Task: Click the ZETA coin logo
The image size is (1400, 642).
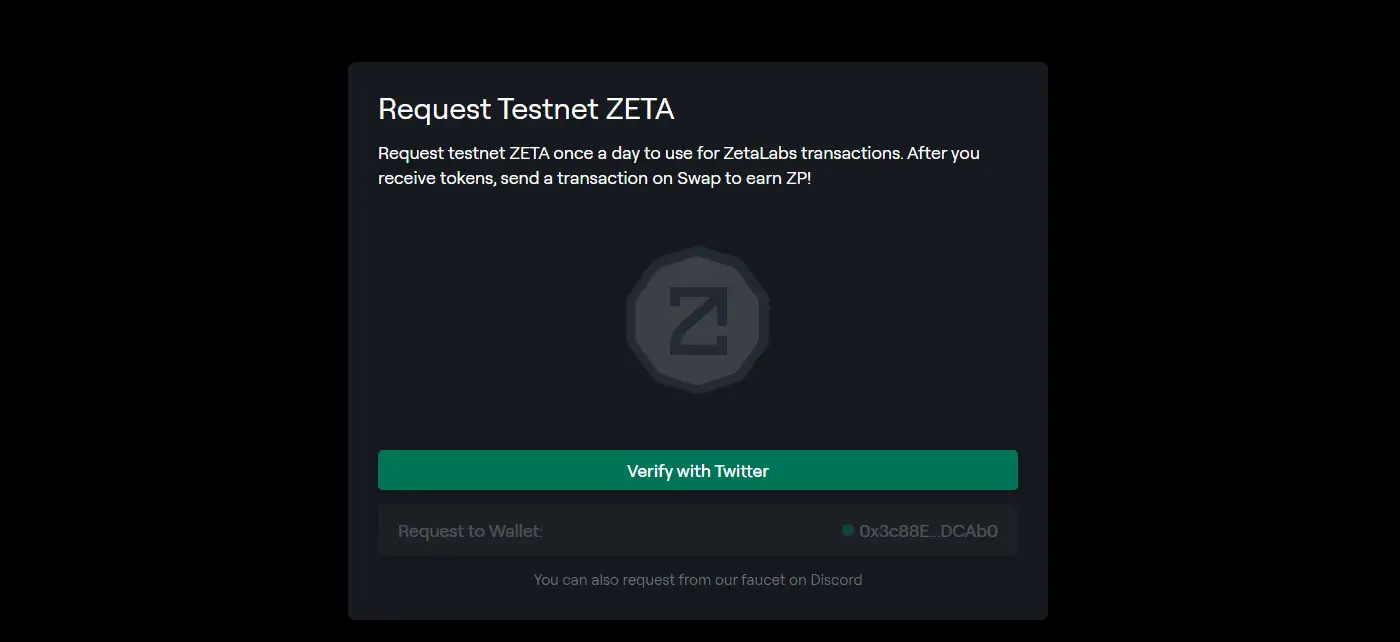Action: (697, 319)
